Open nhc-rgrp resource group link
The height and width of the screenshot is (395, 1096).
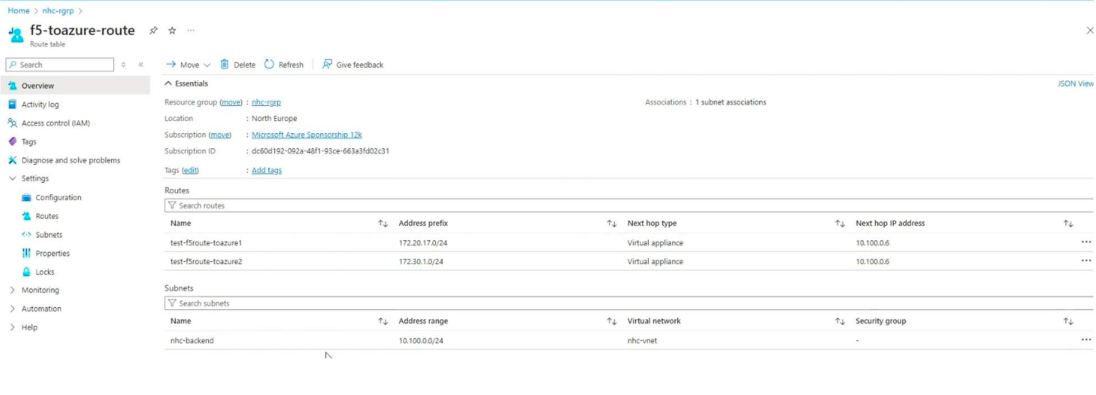tap(266, 102)
